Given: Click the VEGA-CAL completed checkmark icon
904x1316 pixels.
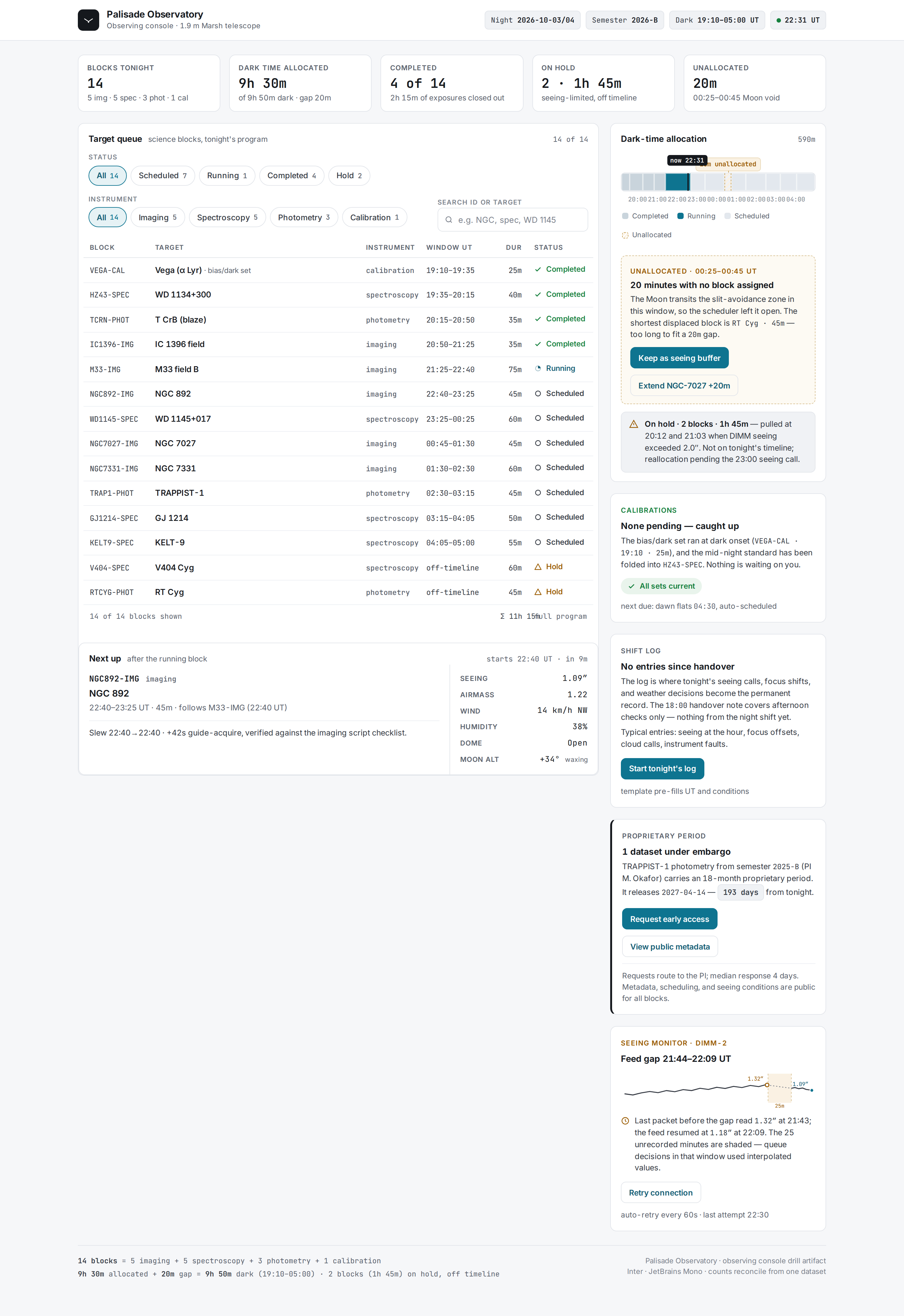Looking at the screenshot, I should tap(537, 270).
